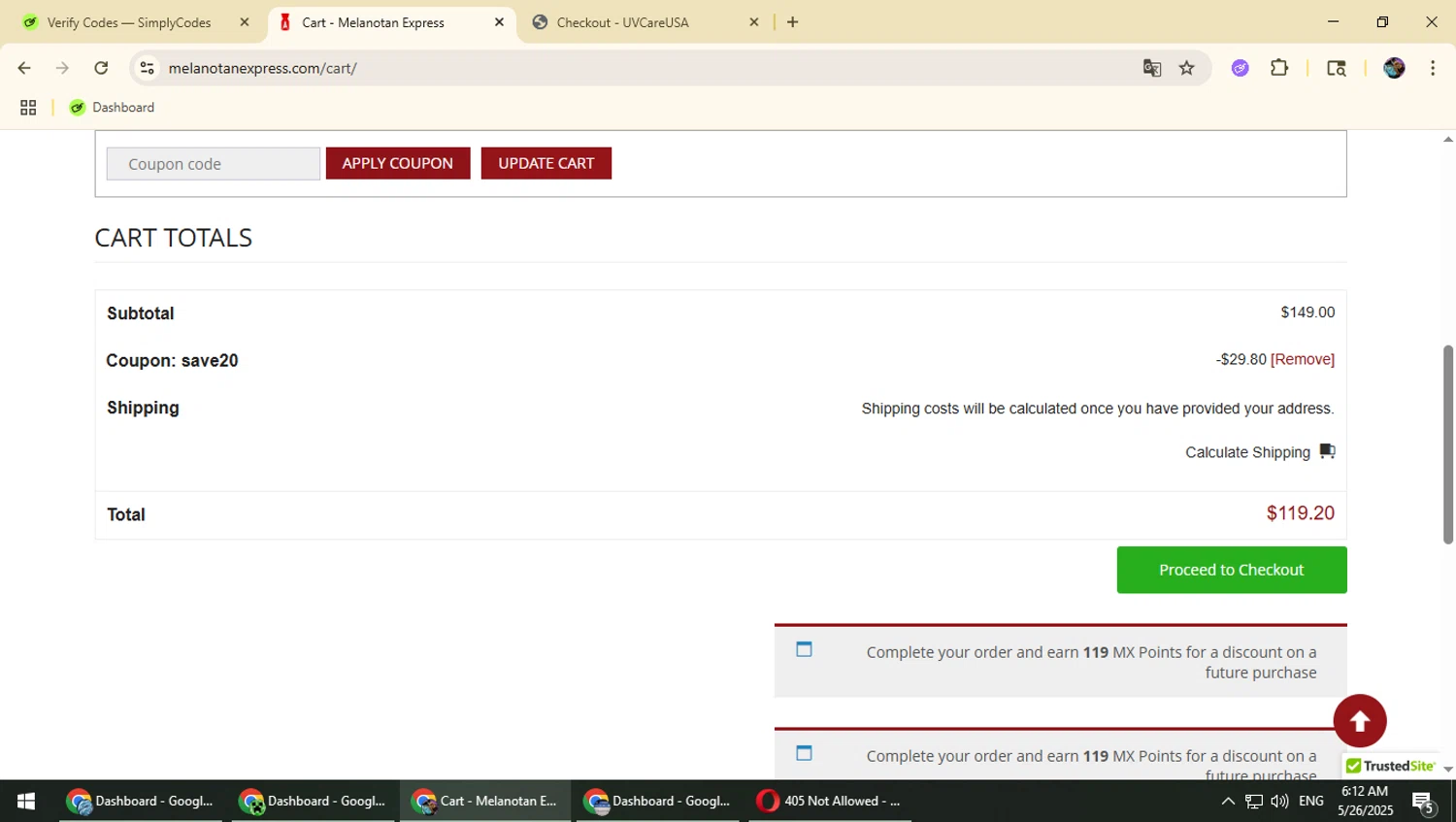1456x822 pixels.
Task: Go forward with the browser arrow
Action: click(62, 68)
